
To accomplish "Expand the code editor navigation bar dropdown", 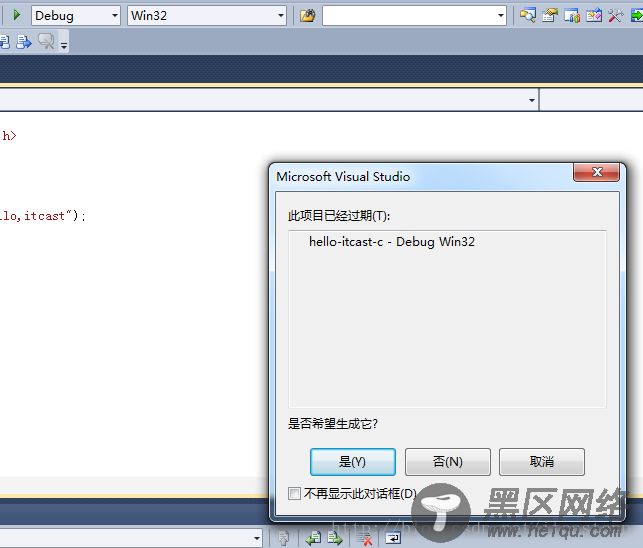I will point(532,100).
